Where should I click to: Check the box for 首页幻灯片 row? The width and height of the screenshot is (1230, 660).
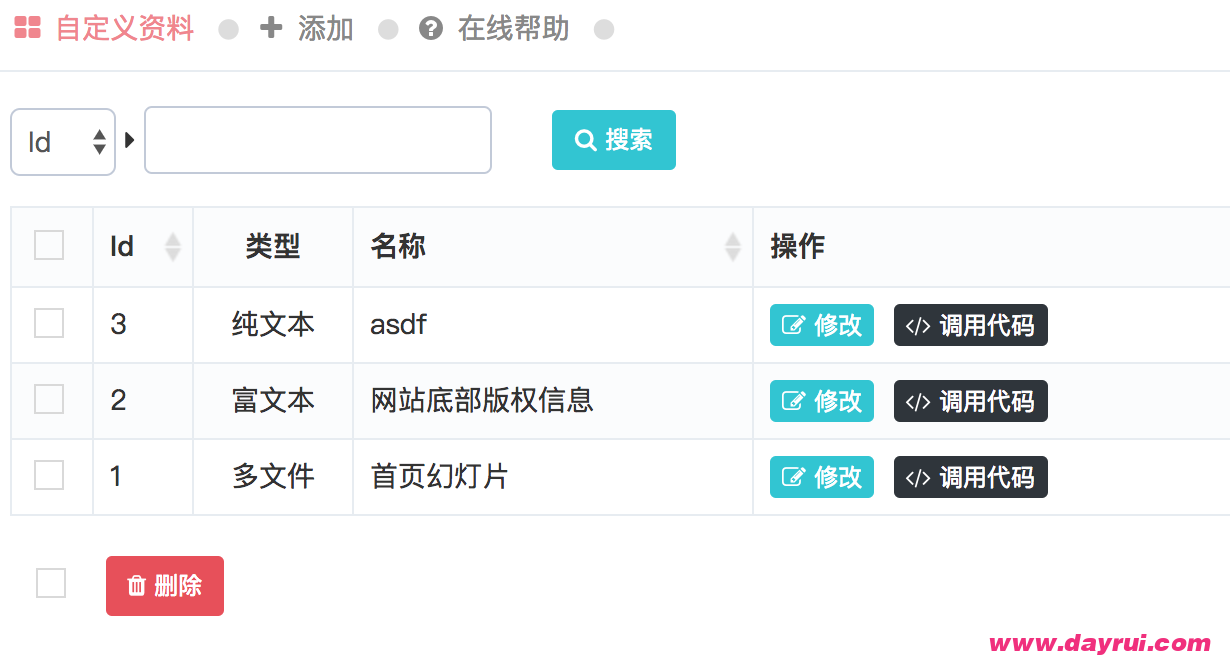[x=49, y=475]
